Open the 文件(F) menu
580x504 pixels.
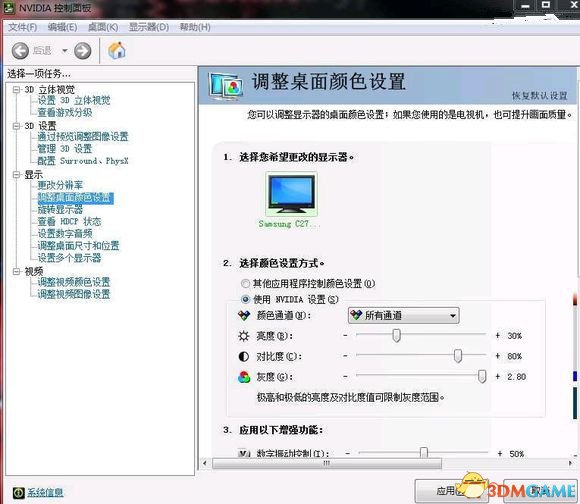[x=23, y=27]
